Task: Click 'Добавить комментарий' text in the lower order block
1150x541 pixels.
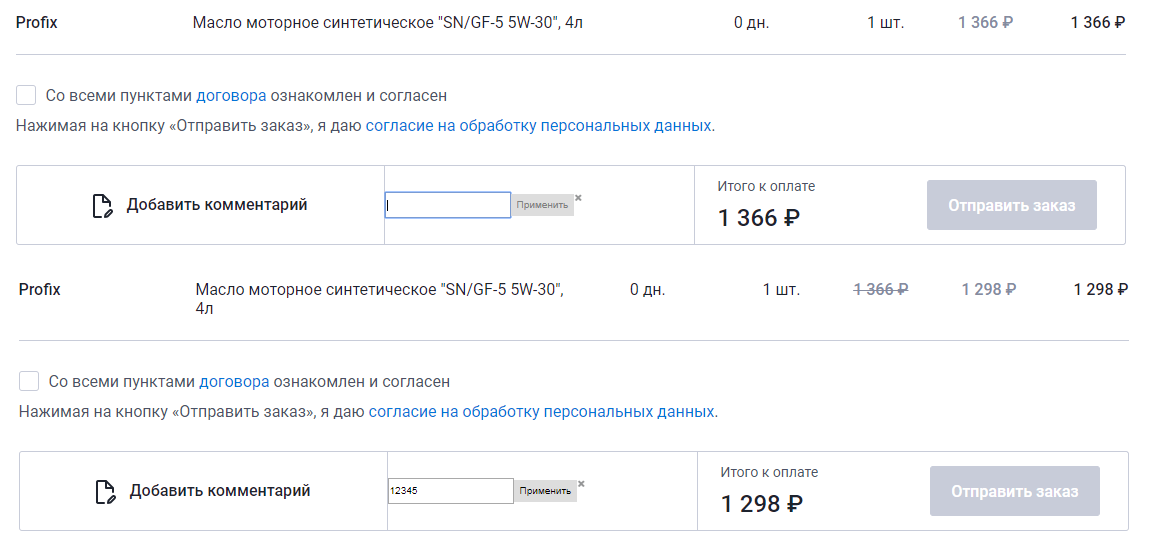Action: click(219, 491)
